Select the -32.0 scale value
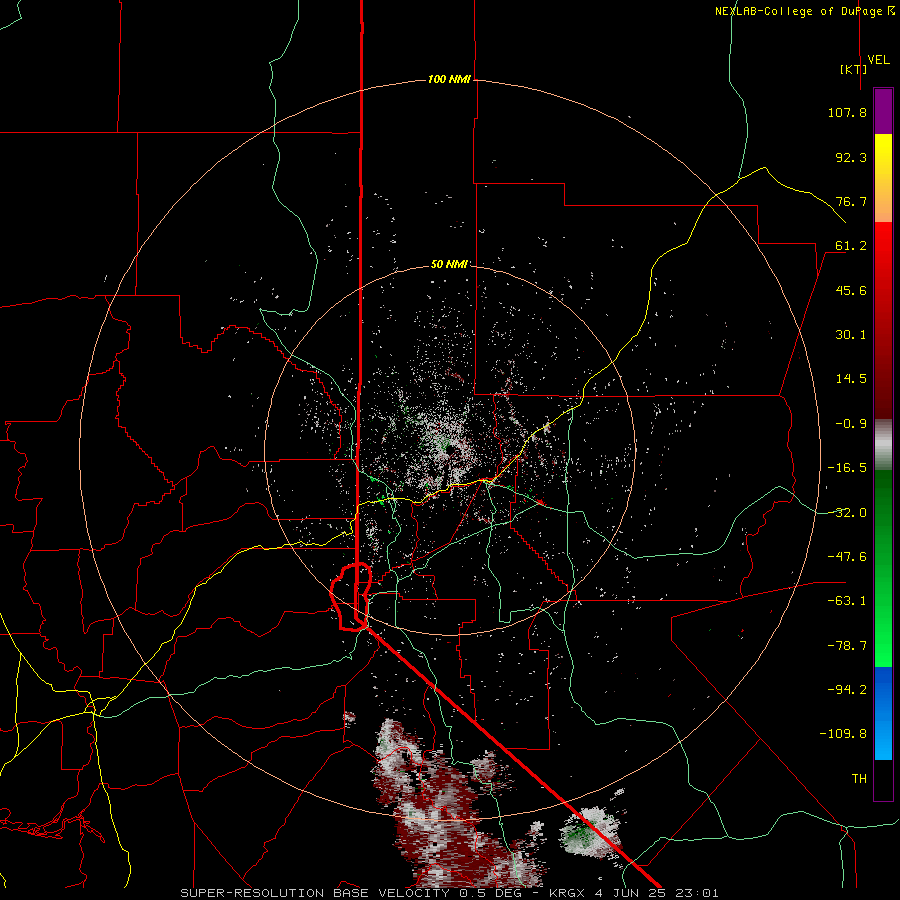The height and width of the screenshot is (900, 900). (x=847, y=513)
